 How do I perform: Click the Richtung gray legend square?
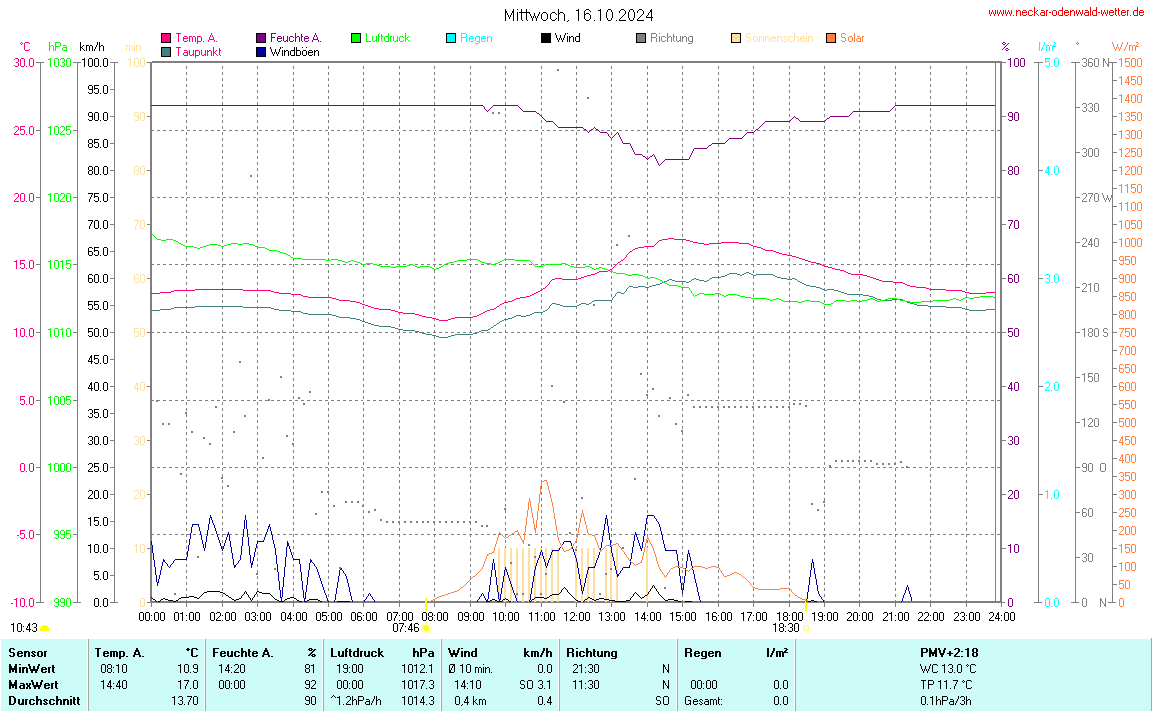641,38
